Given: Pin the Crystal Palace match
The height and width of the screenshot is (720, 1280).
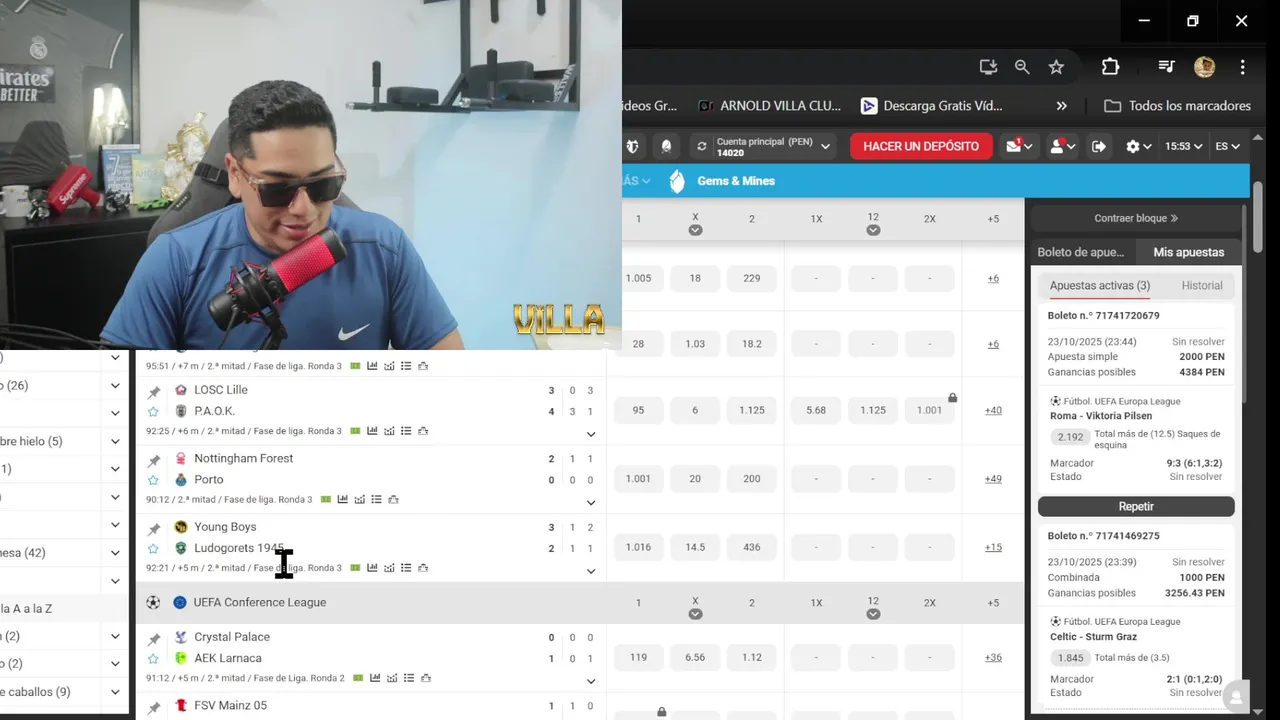Looking at the screenshot, I should (x=154, y=639).
